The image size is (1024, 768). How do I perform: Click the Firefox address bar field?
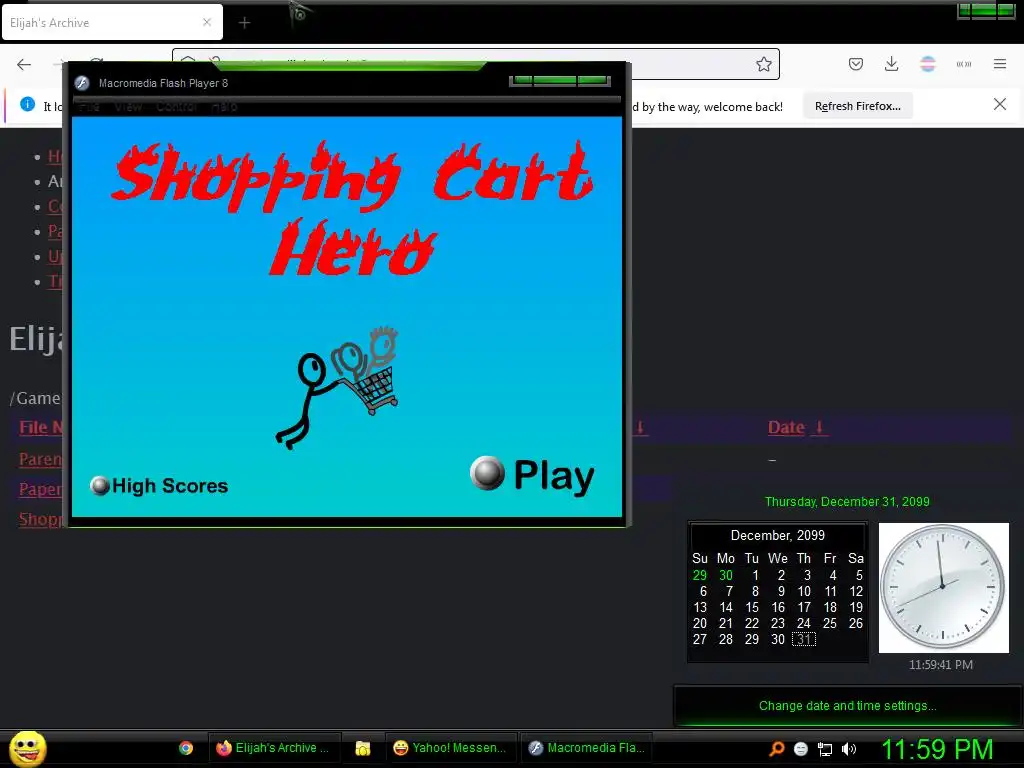click(x=475, y=64)
